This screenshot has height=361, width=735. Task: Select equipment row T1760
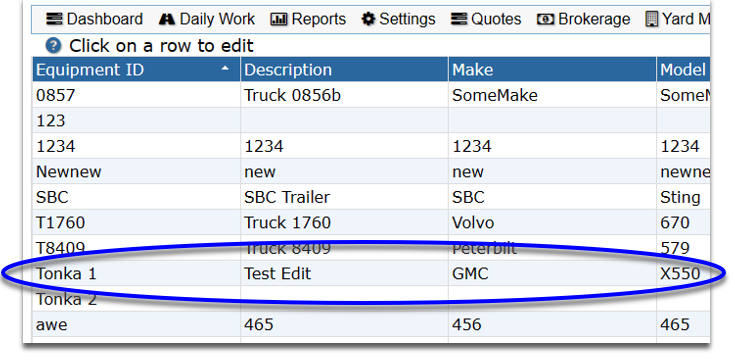pos(371,222)
